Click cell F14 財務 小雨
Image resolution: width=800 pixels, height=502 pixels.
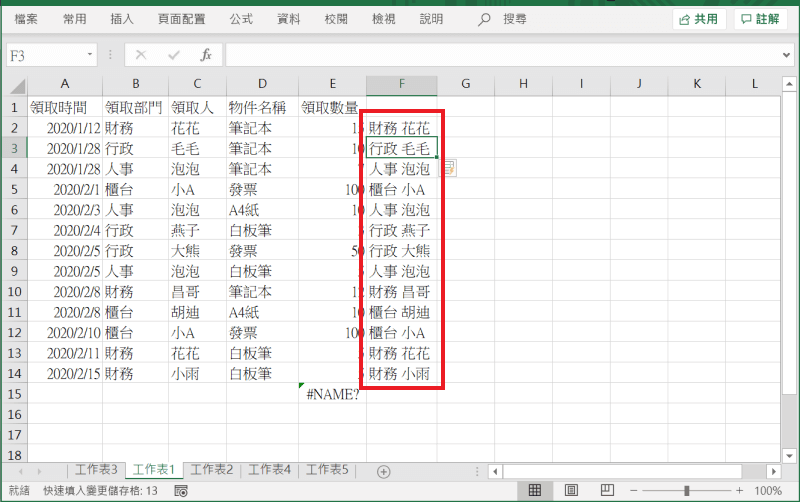pyautogui.click(x=402, y=374)
